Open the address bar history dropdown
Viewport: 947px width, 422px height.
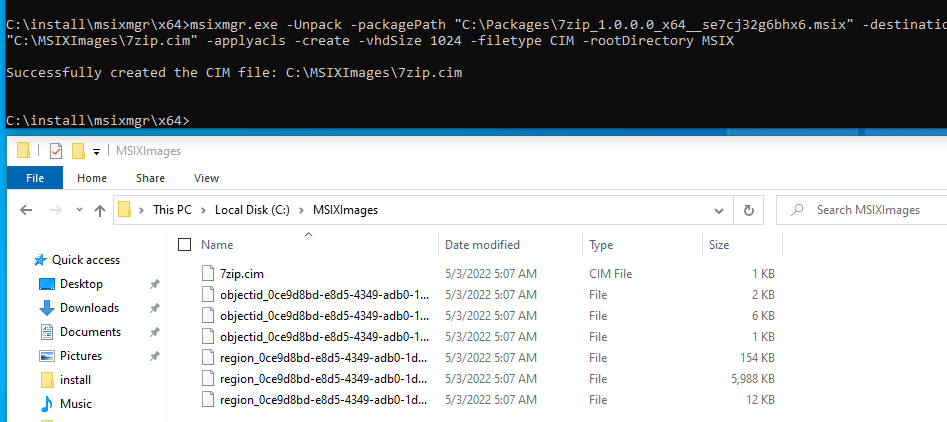719,210
